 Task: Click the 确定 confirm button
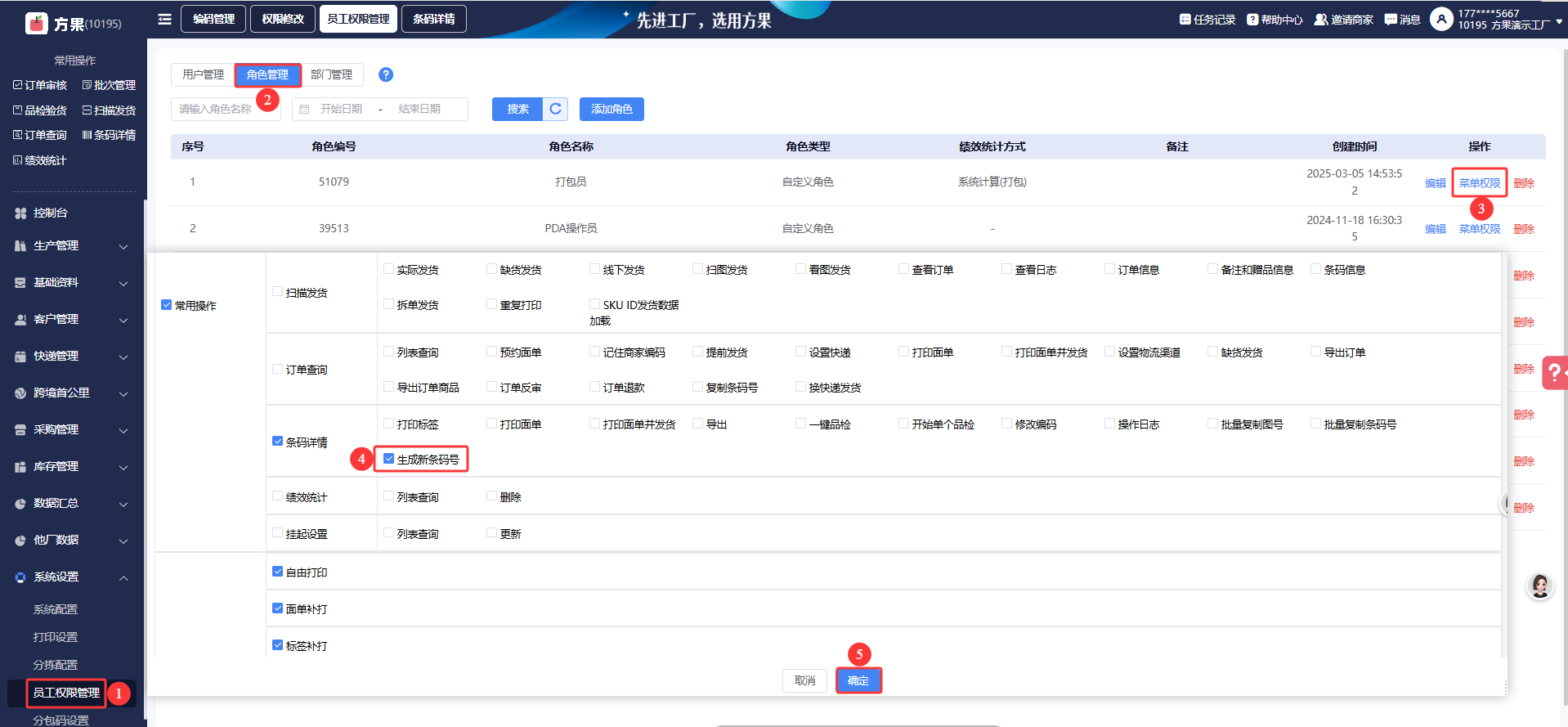click(x=858, y=680)
